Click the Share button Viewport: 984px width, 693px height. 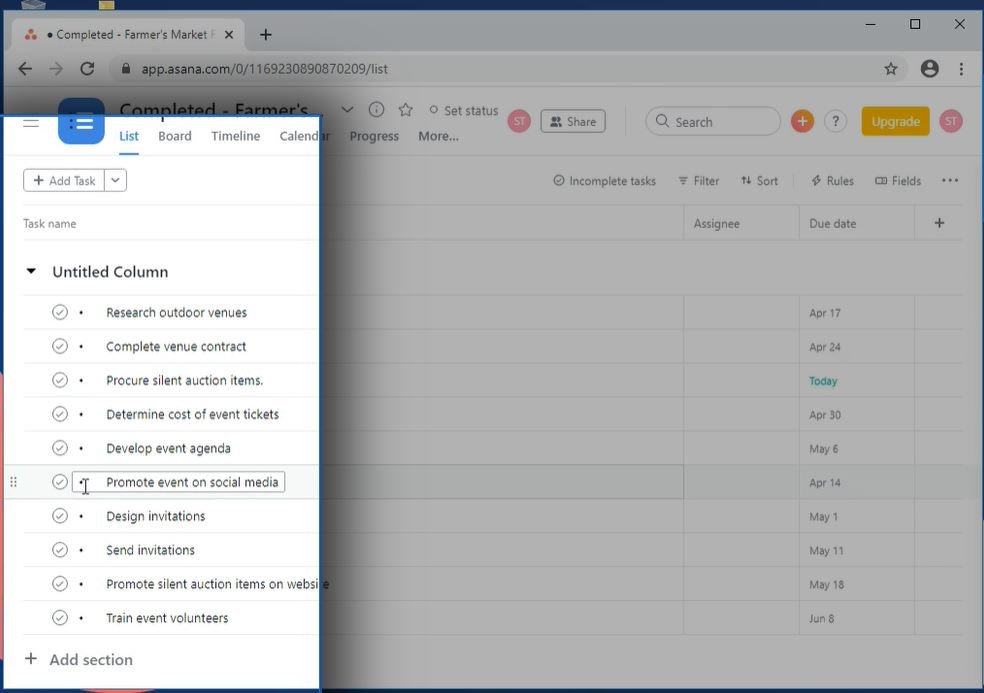(x=572, y=122)
